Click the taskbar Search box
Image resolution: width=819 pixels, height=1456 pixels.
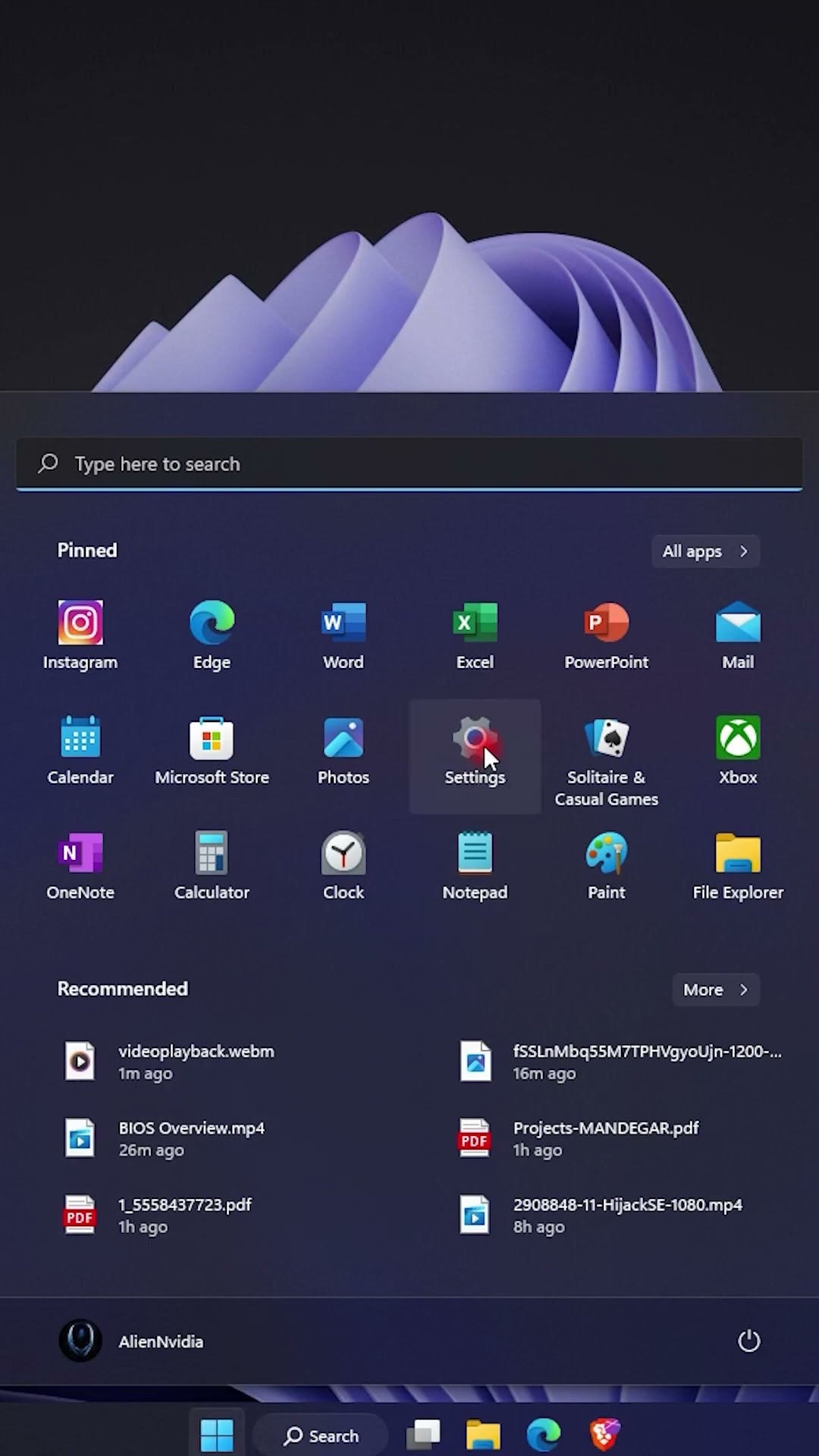[321, 1436]
